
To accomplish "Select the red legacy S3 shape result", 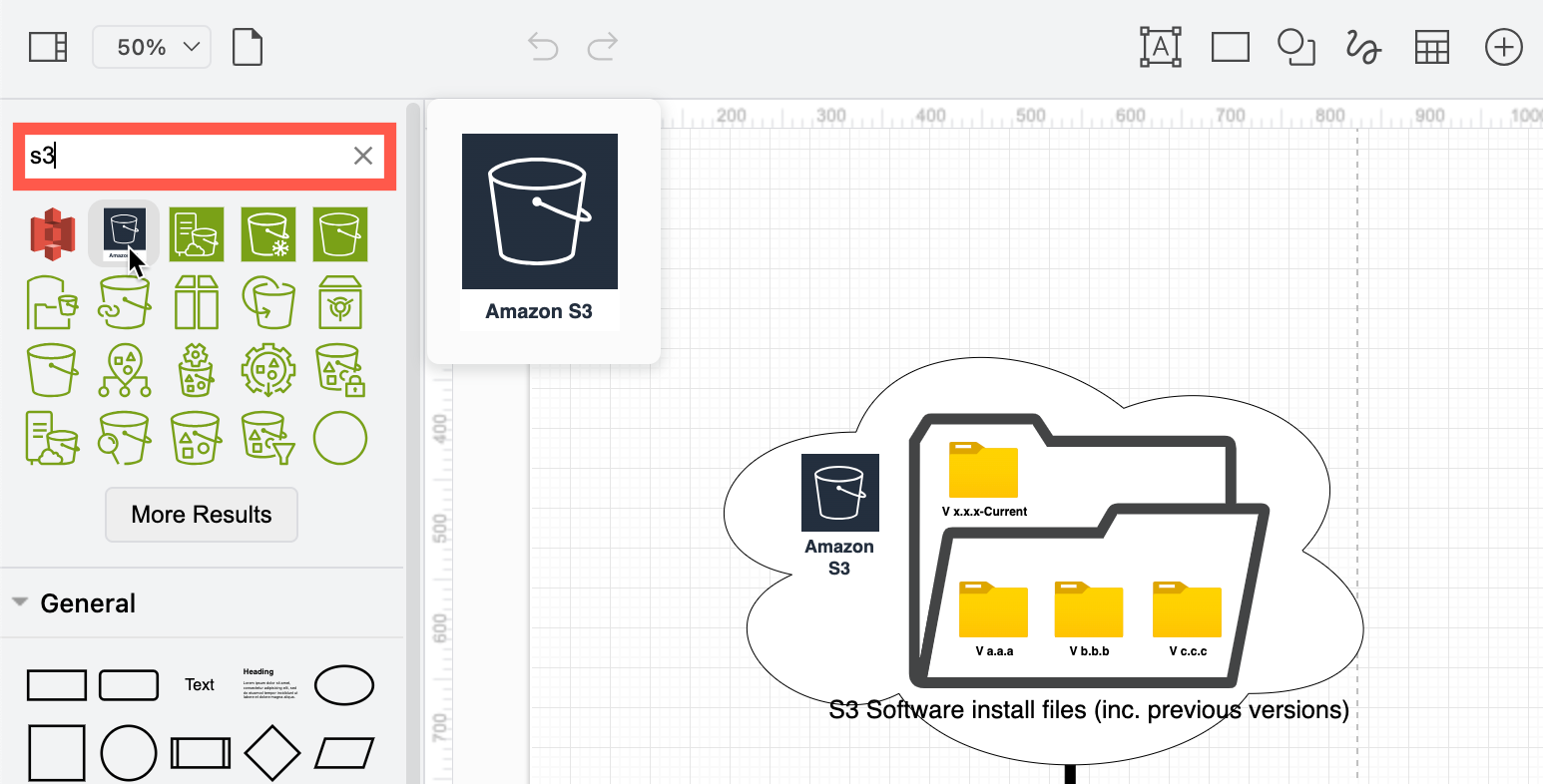I will pyautogui.click(x=52, y=233).
